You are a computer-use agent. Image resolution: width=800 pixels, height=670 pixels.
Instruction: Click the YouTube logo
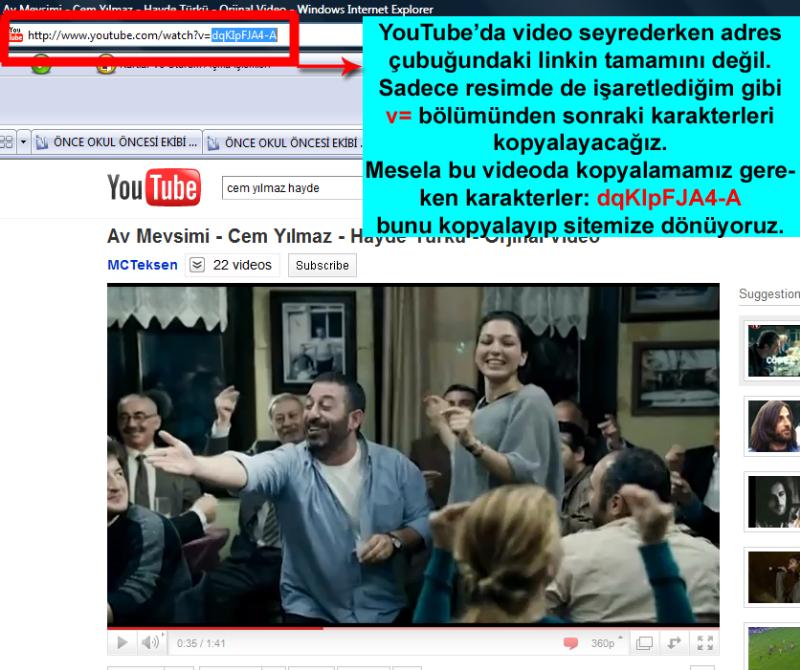[154, 187]
